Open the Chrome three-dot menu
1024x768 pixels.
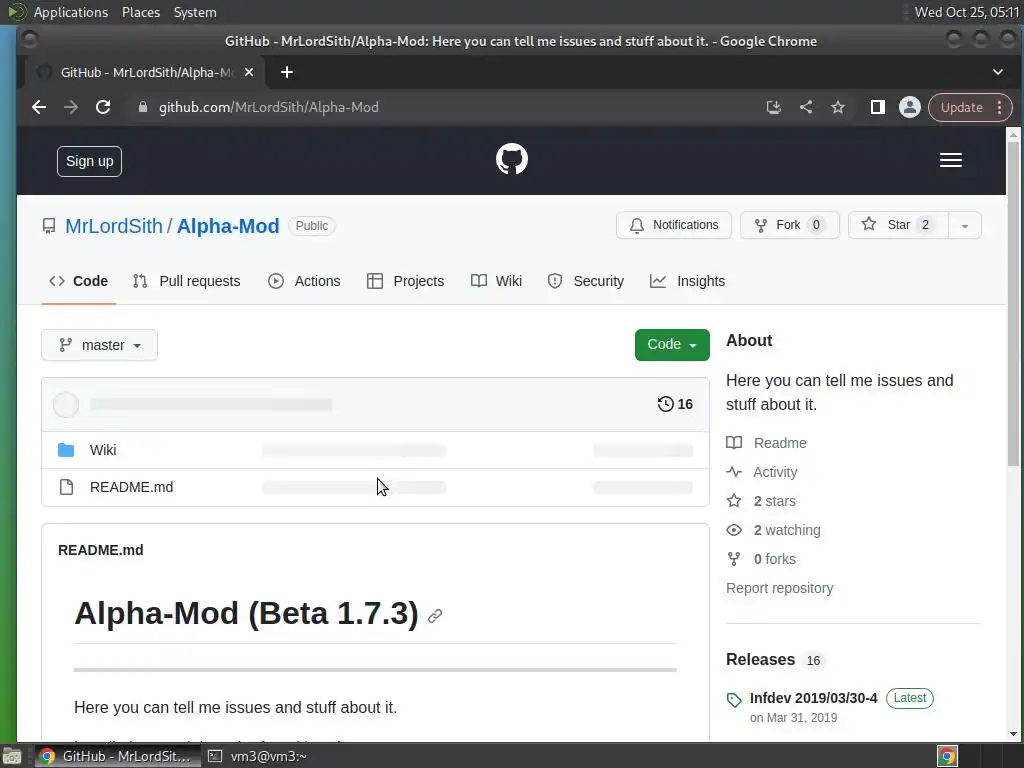pos(1000,108)
